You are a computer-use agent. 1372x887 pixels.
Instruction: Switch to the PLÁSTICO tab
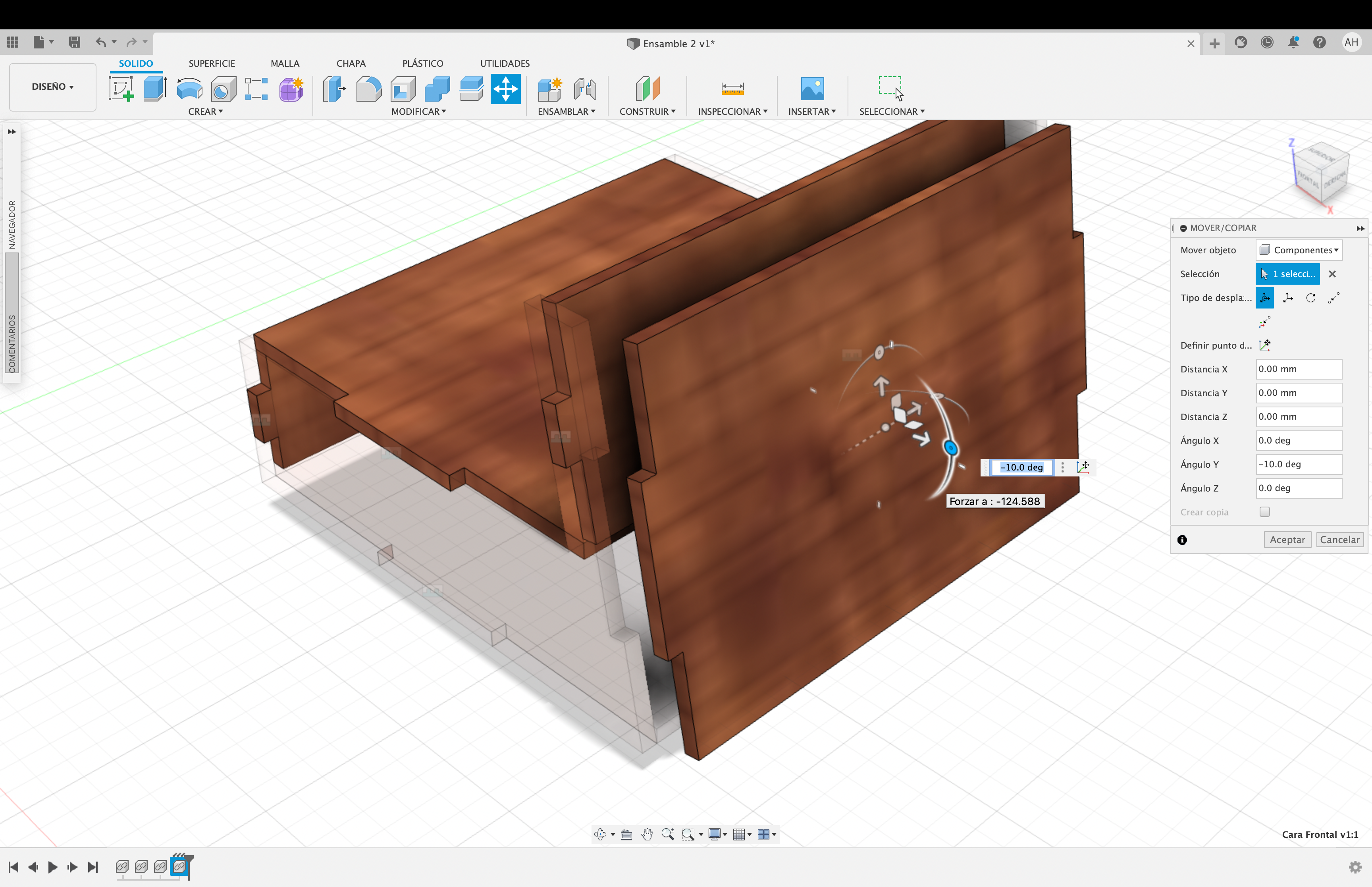[423, 64]
